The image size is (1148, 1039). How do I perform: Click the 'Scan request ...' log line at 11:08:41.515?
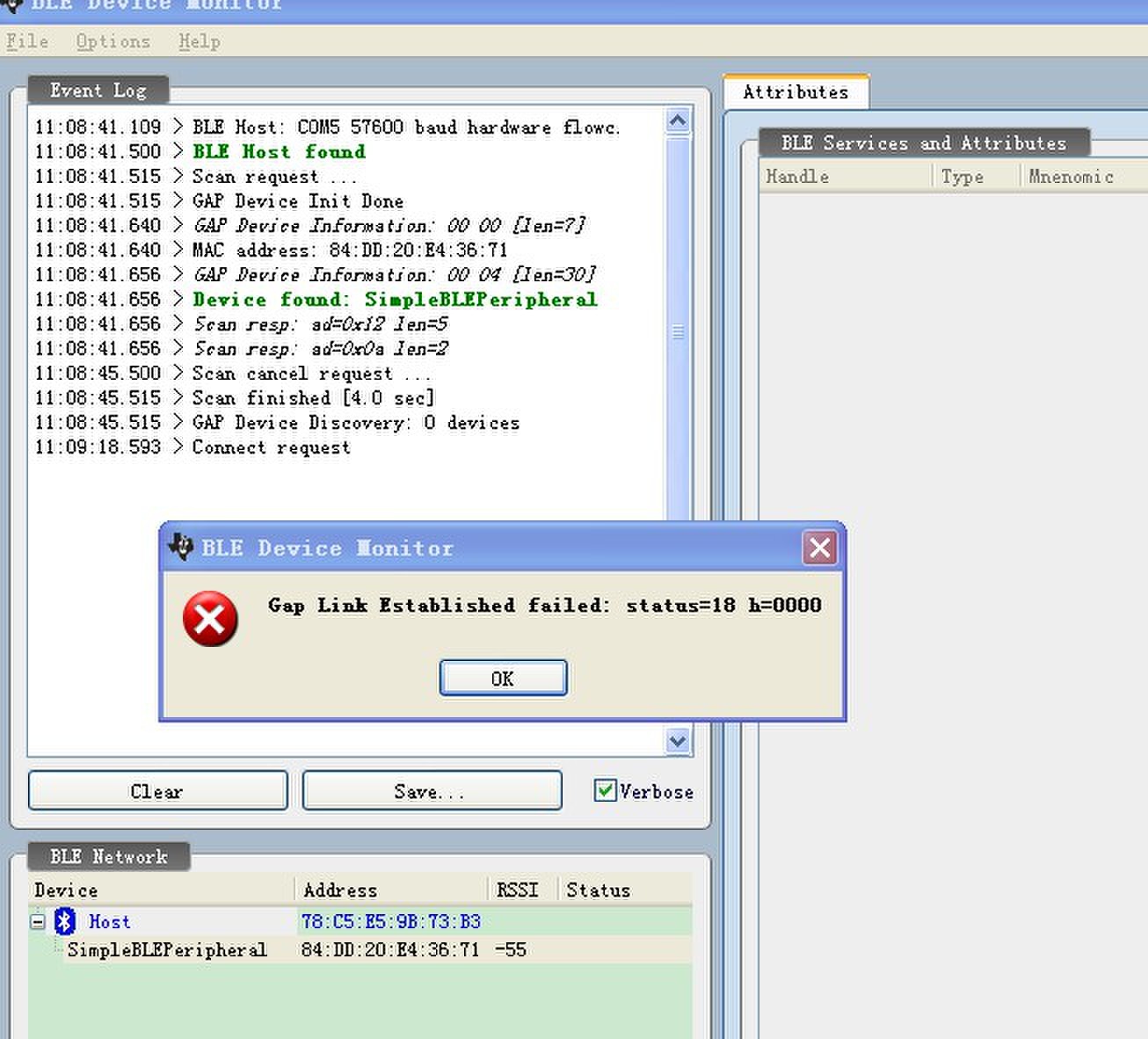[196, 177]
